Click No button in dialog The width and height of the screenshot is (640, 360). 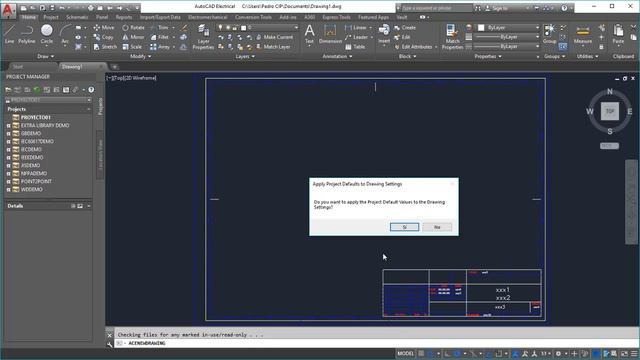coord(437,227)
